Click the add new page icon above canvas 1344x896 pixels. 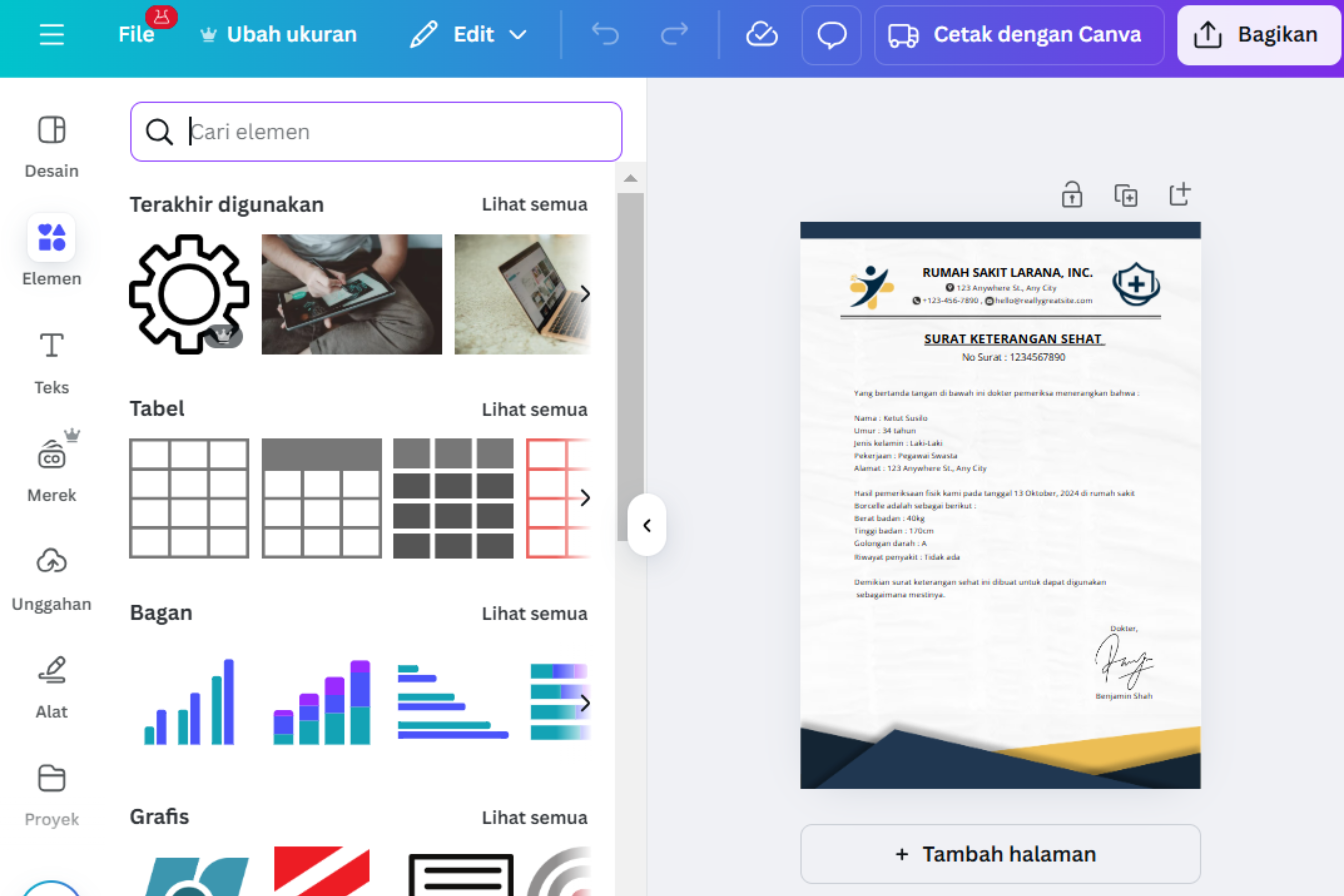coord(1179,194)
